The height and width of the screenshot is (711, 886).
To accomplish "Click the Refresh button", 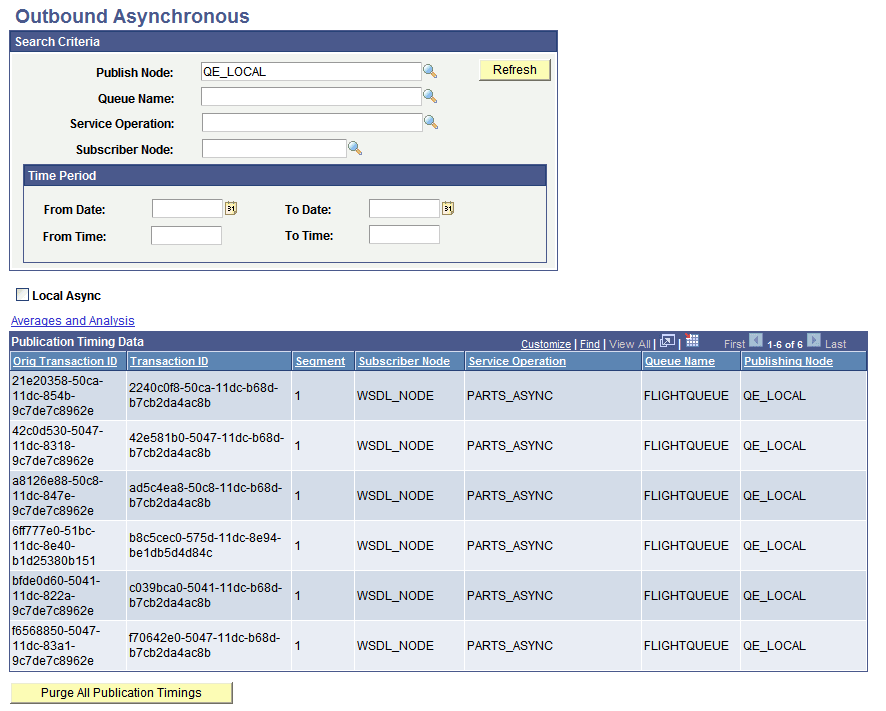I will [514, 70].
